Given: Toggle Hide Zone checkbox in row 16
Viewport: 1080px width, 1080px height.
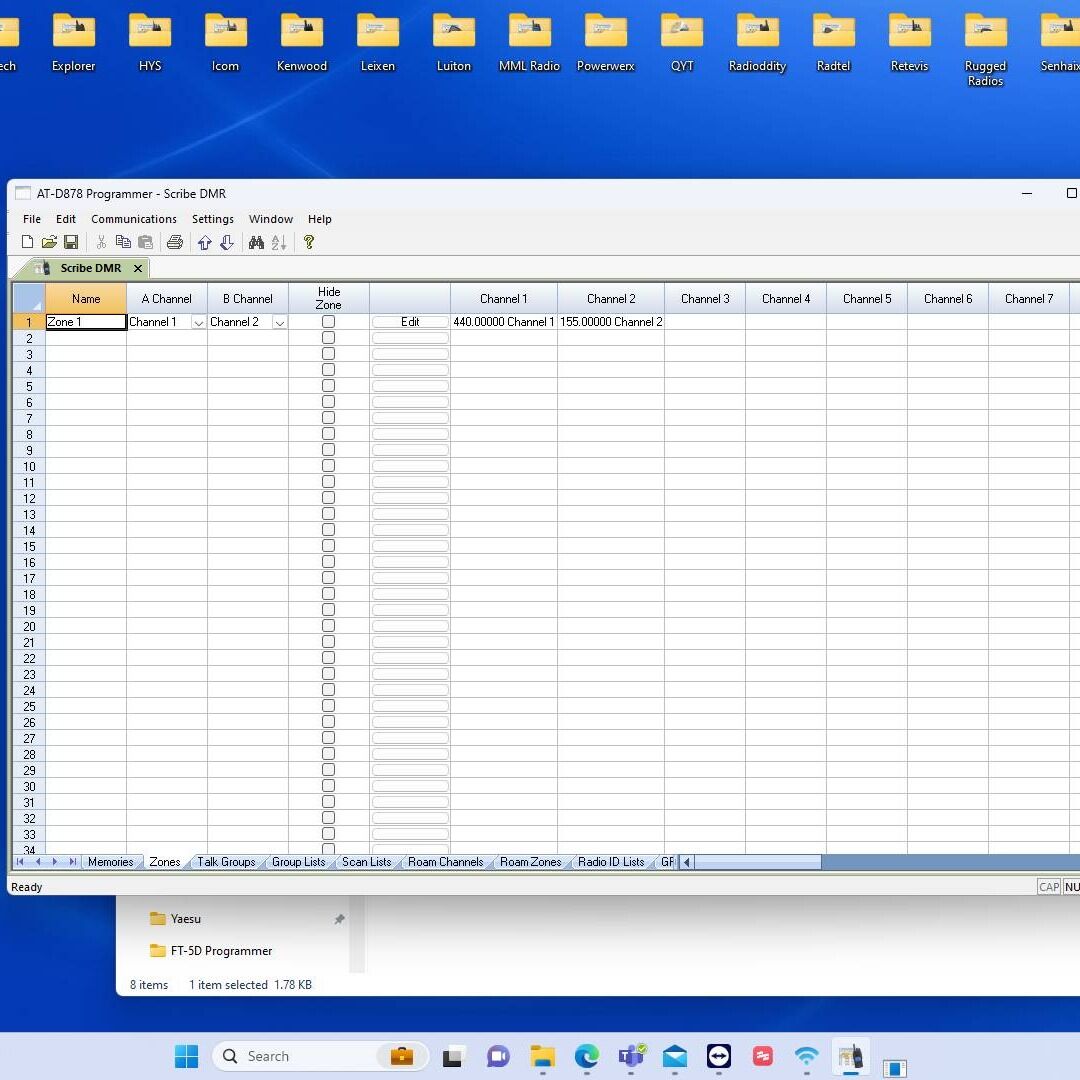Looking at the screenshot, I should 329,561.
